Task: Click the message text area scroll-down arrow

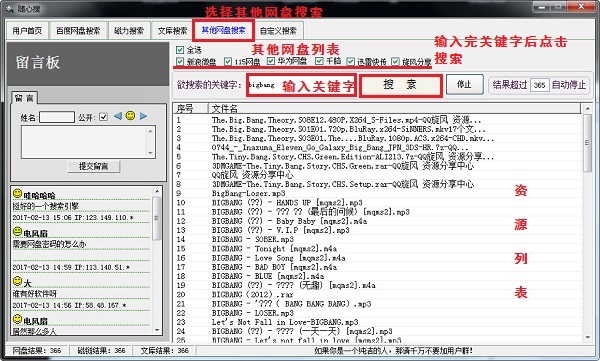Action: tap(151, 152)
